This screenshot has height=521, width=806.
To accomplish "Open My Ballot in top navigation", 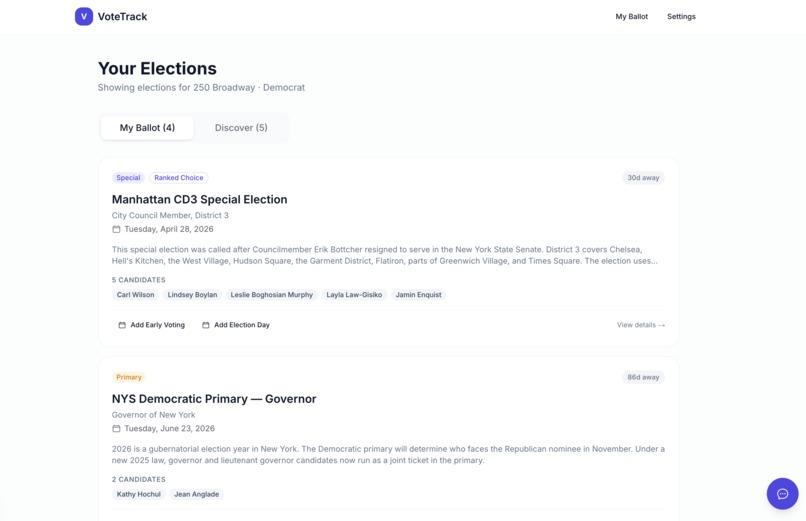I will click(x=632, y=16).
